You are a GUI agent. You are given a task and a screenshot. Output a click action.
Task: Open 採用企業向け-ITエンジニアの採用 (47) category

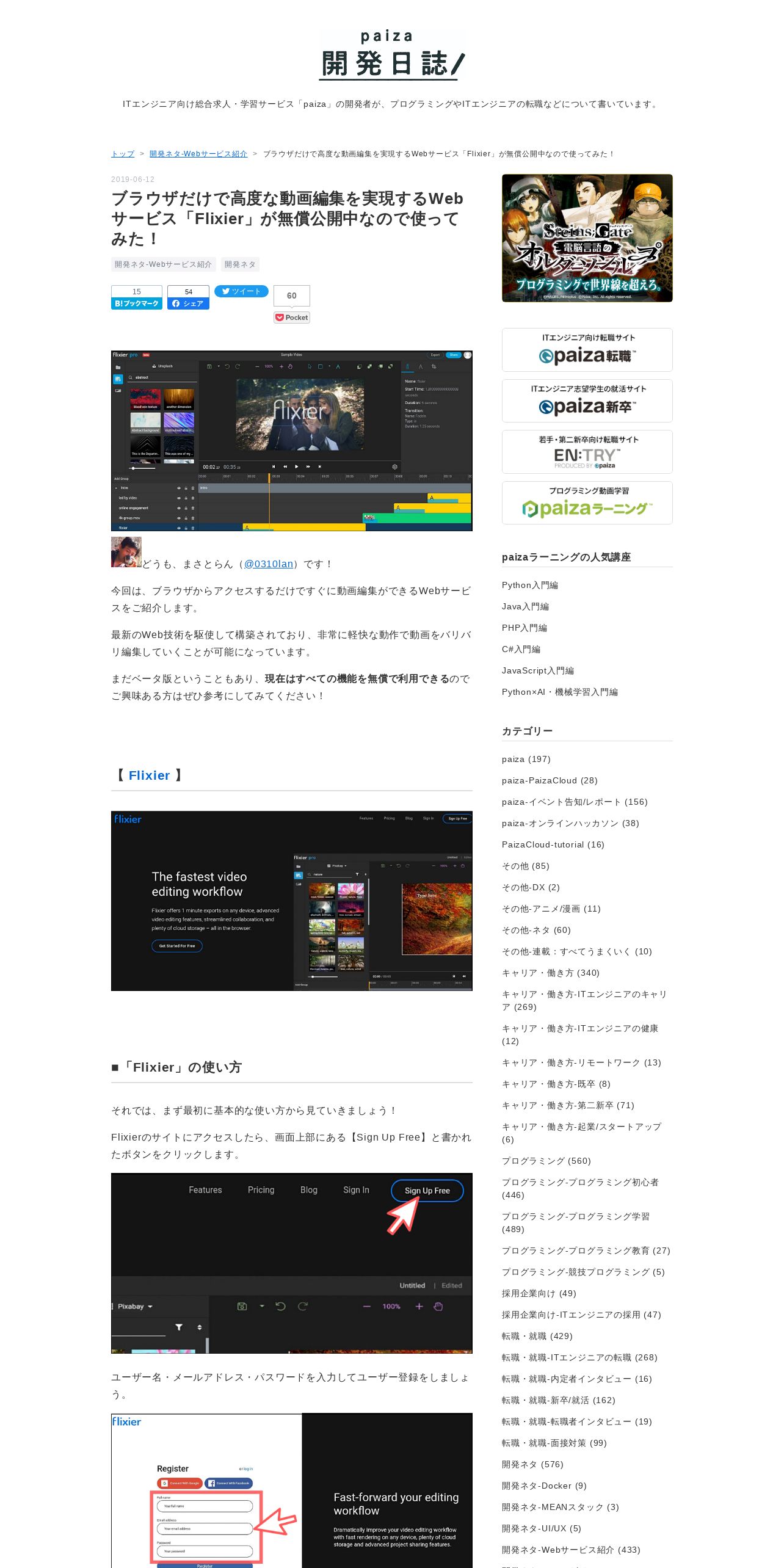click(x=581, y=1315)
